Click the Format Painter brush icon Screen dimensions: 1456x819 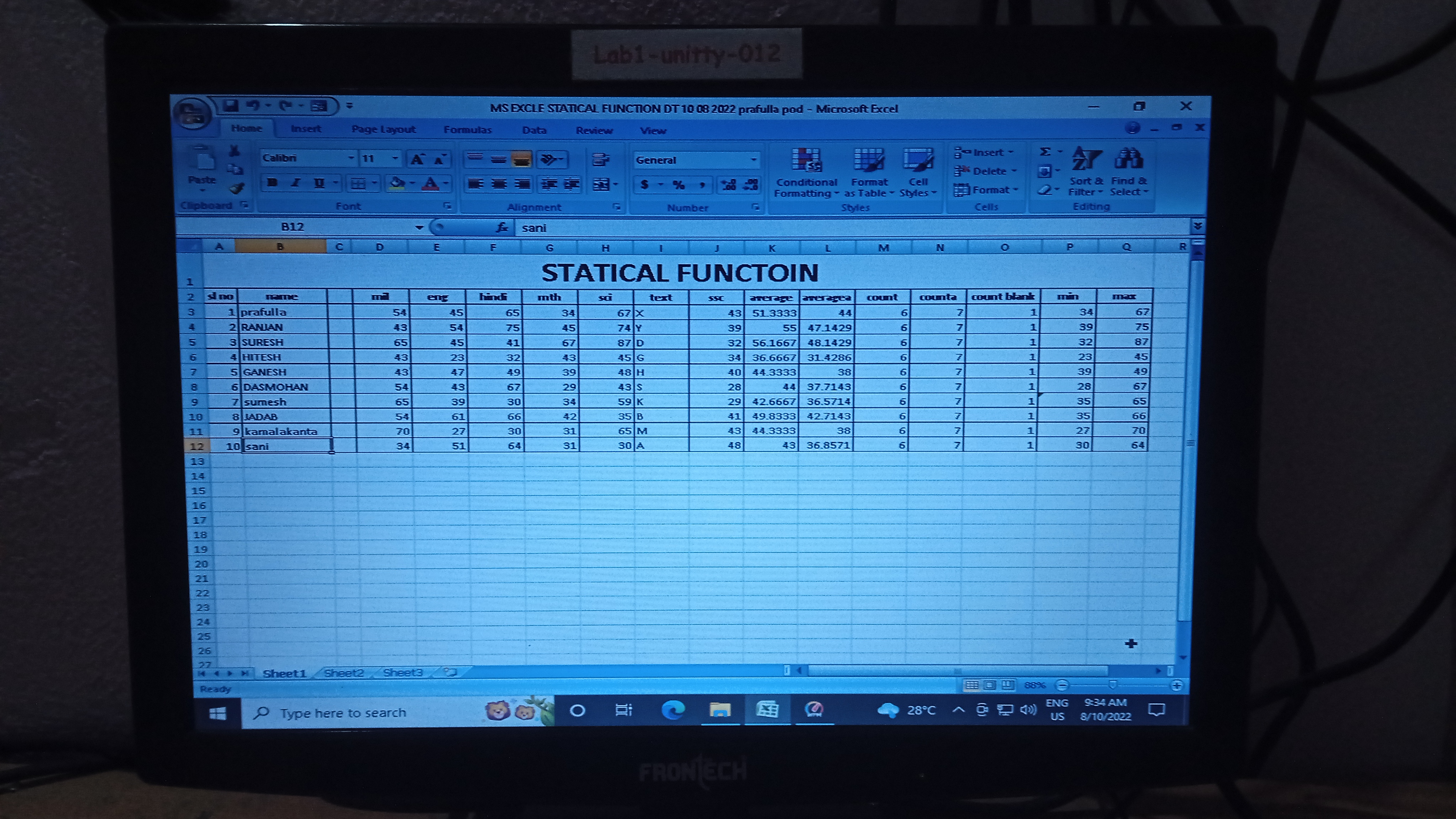coord(237,189)
